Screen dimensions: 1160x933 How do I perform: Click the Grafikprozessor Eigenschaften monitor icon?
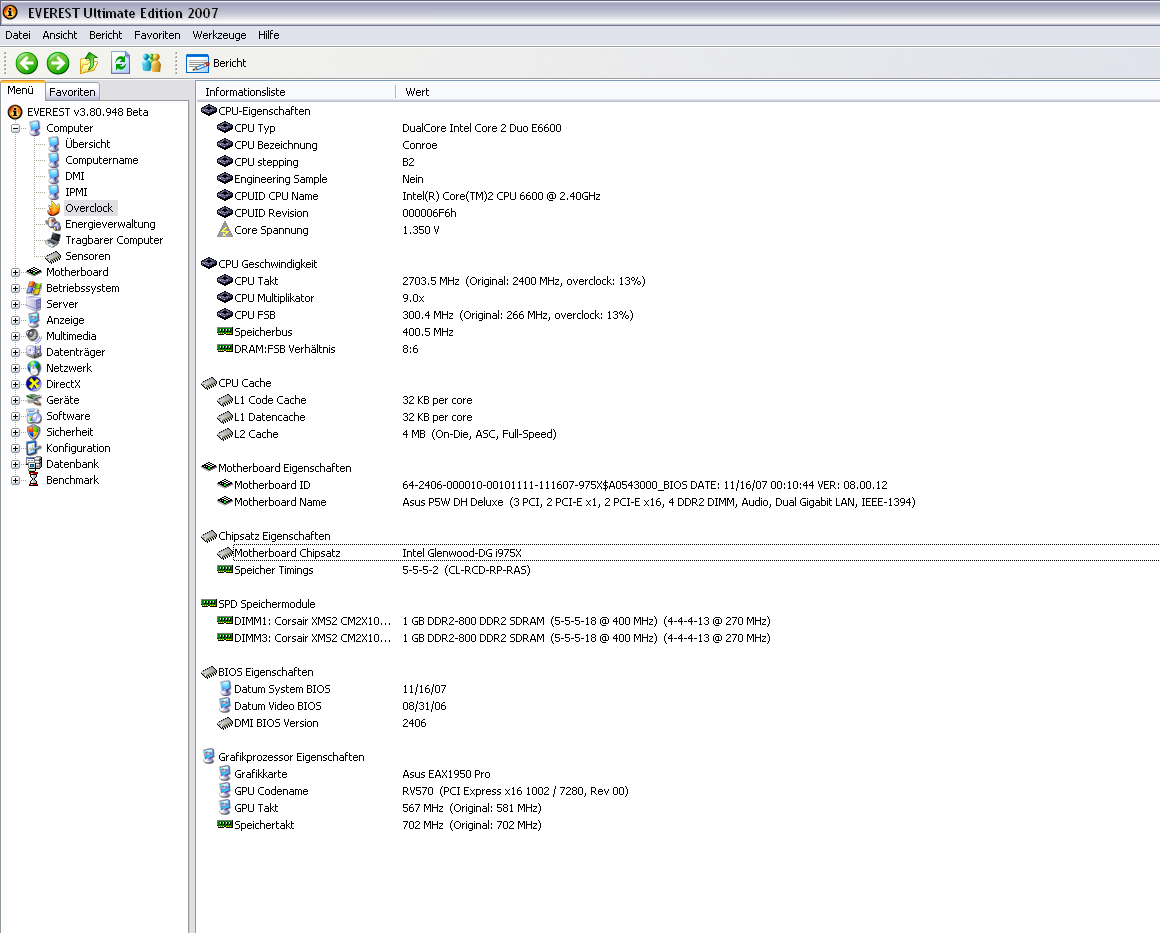209,757
